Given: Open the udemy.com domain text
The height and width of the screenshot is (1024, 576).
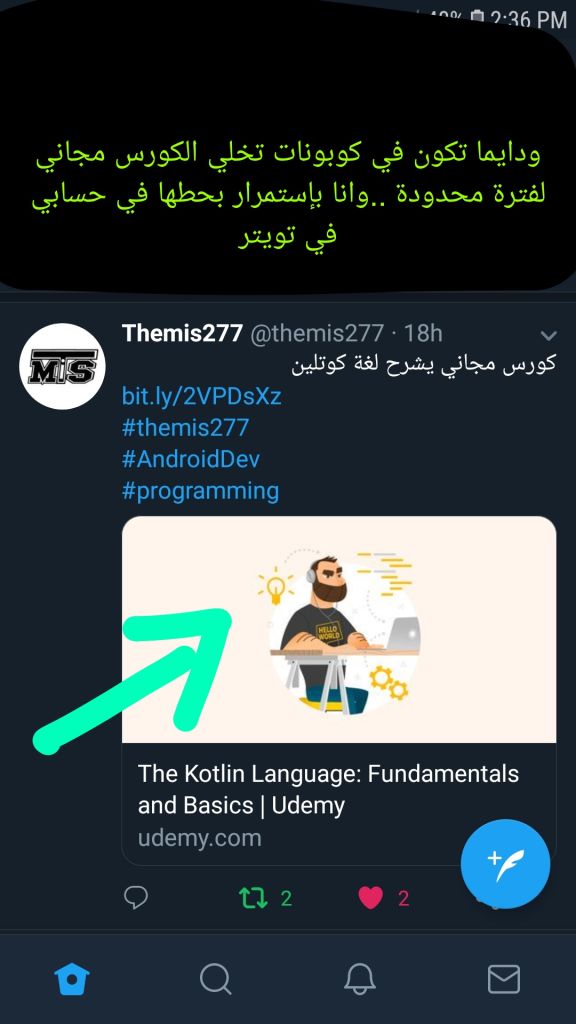Looking at the screenshot, I should (199, 838).
